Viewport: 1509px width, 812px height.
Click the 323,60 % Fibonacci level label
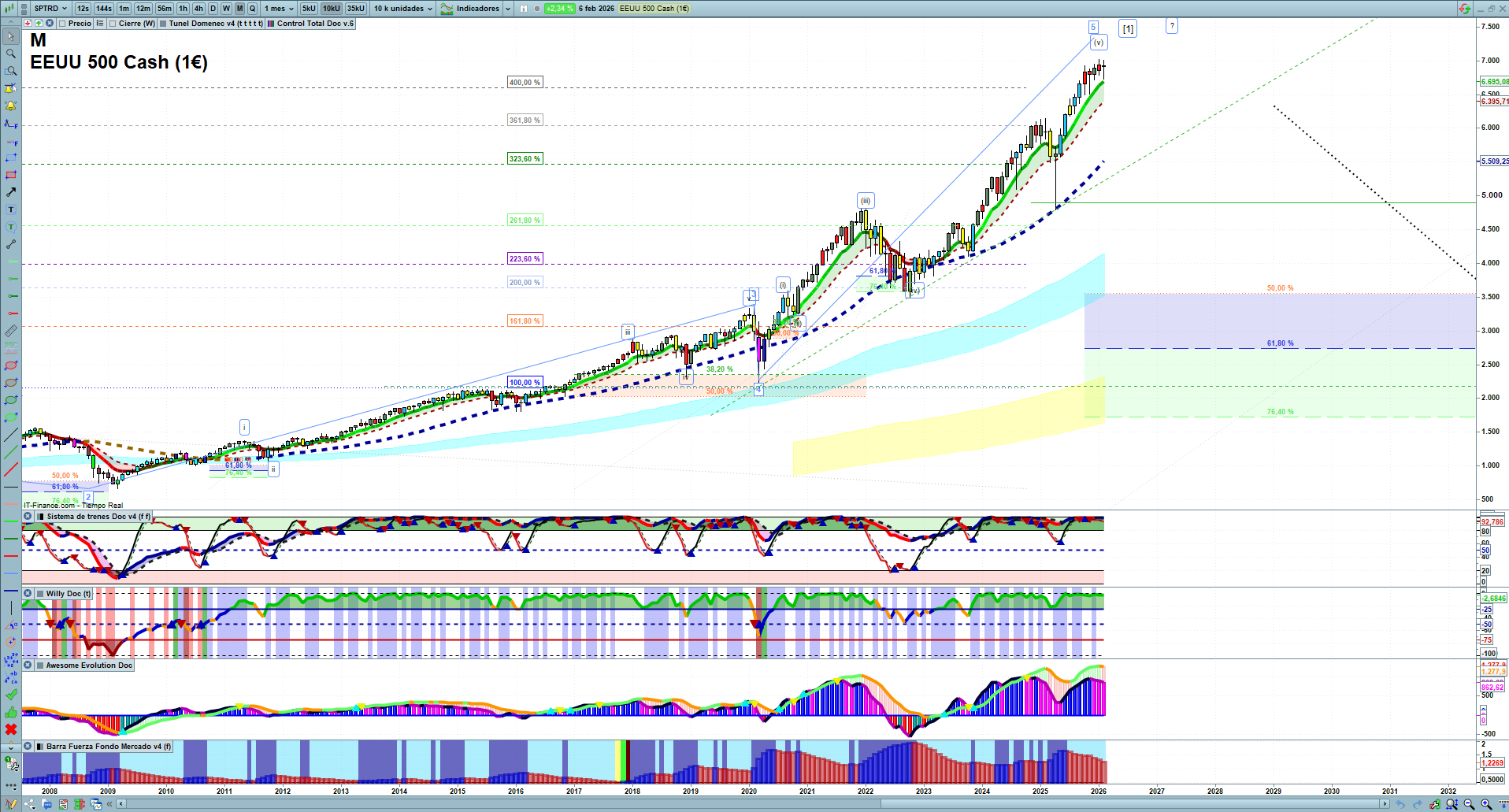click(525, 159)
